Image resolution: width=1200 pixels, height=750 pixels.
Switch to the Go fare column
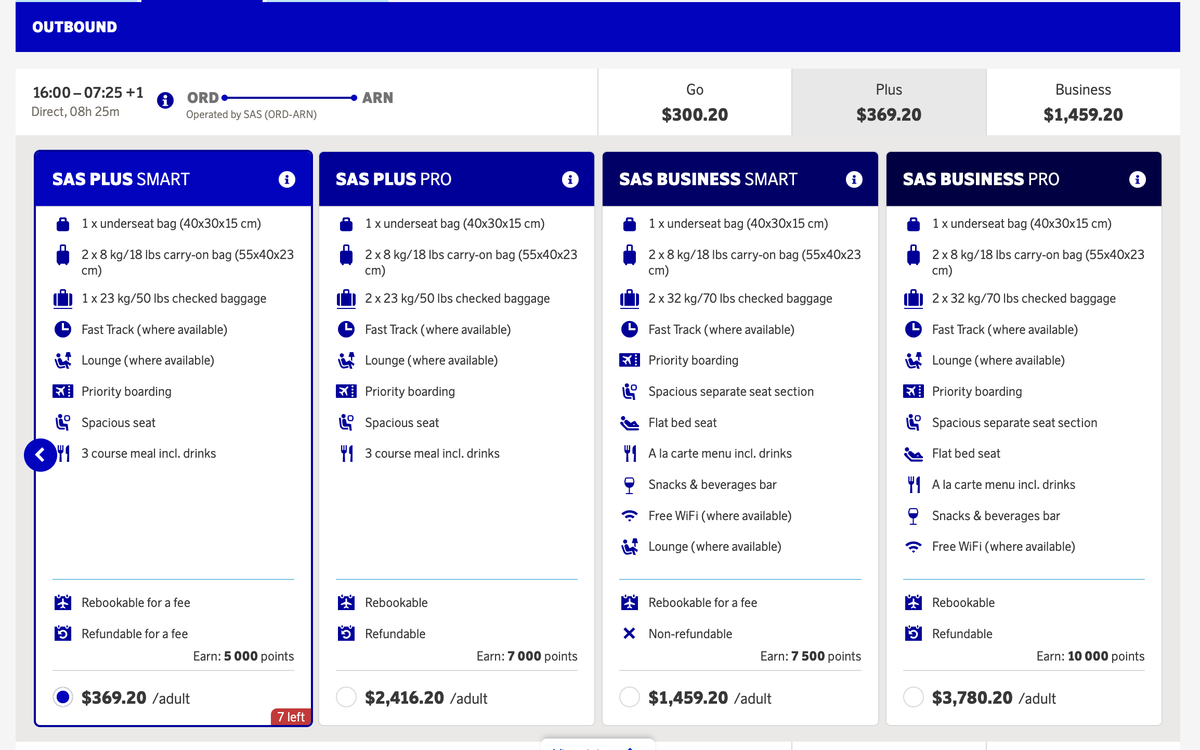[694, 101]
